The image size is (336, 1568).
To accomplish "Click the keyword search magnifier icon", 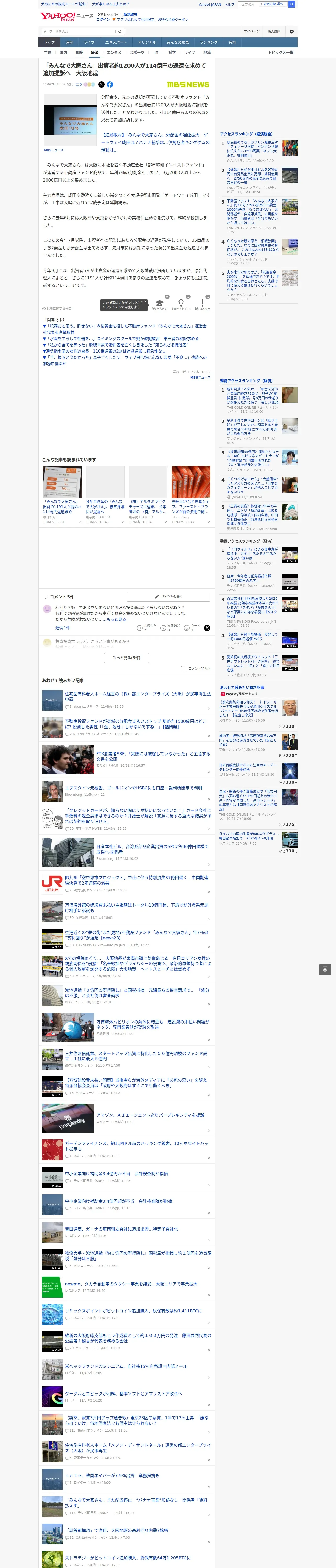I will 120,32.
